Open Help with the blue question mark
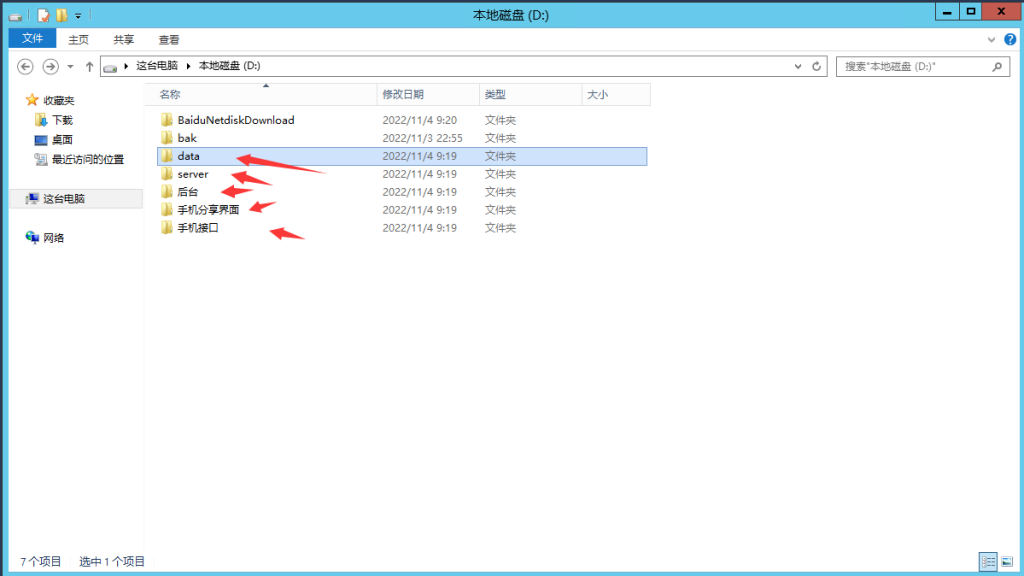Viewport: 1024px width, 576px height. [x=1007, y=40]
